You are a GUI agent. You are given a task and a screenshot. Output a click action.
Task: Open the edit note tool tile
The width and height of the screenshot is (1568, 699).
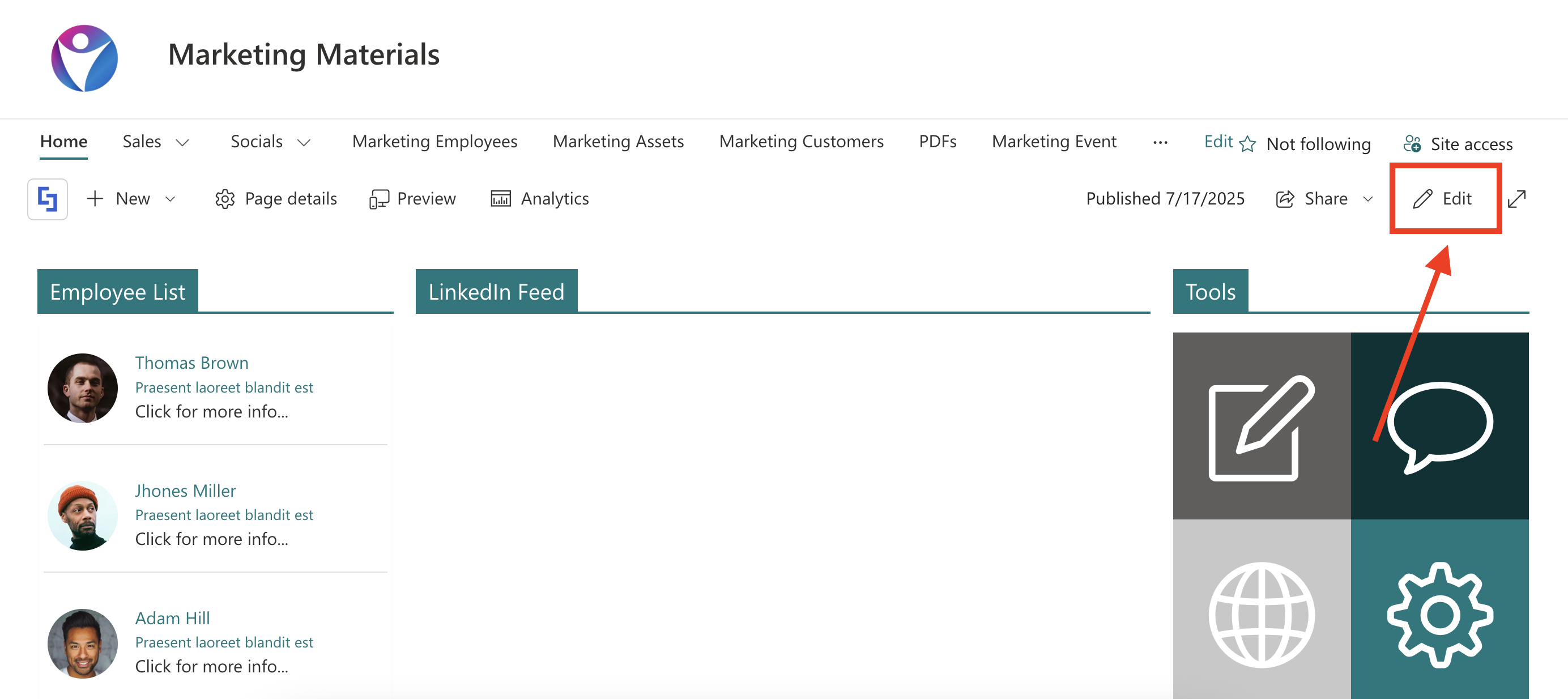pos(1261,426)
